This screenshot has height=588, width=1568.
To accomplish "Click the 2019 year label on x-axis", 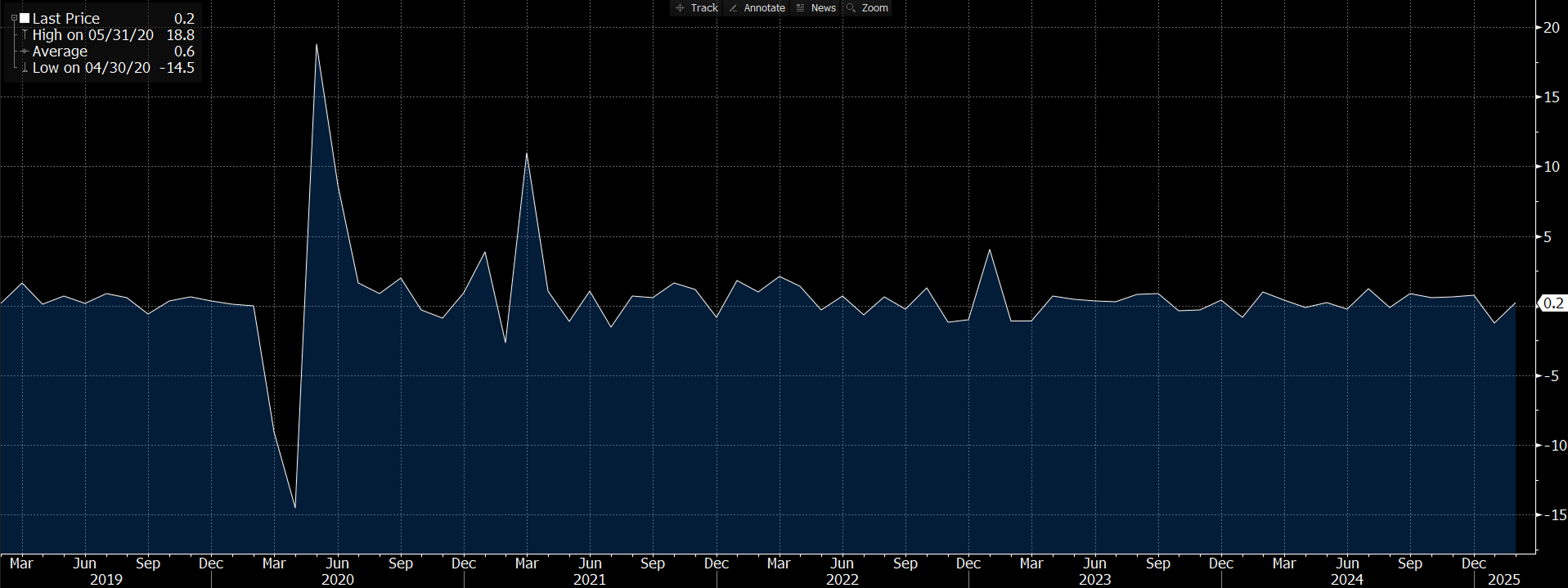I will point(106,580).
